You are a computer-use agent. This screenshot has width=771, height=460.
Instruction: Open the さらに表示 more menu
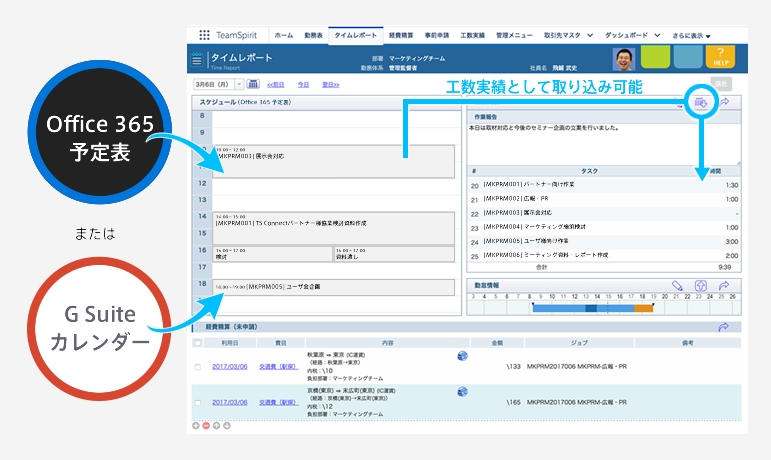691,36
